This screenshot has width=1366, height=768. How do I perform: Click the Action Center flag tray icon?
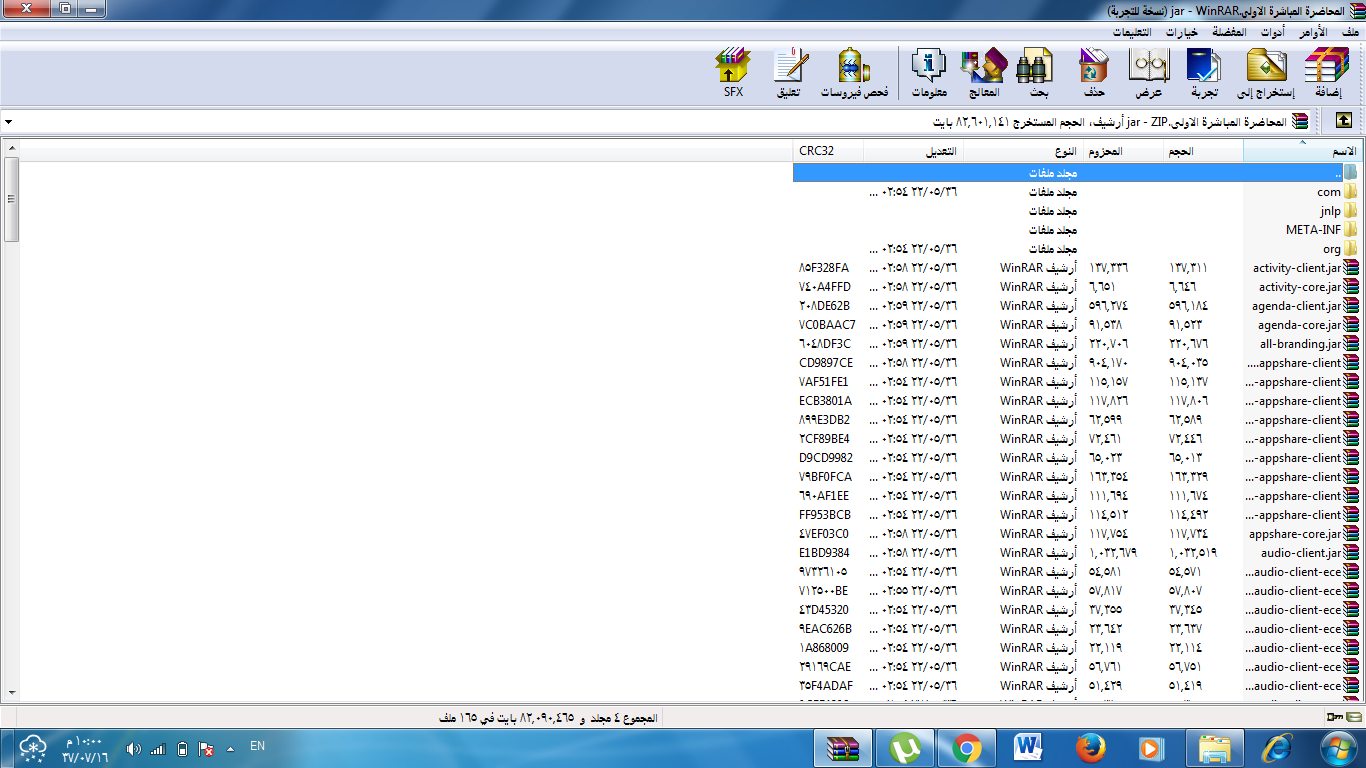(x=207, y=748)
